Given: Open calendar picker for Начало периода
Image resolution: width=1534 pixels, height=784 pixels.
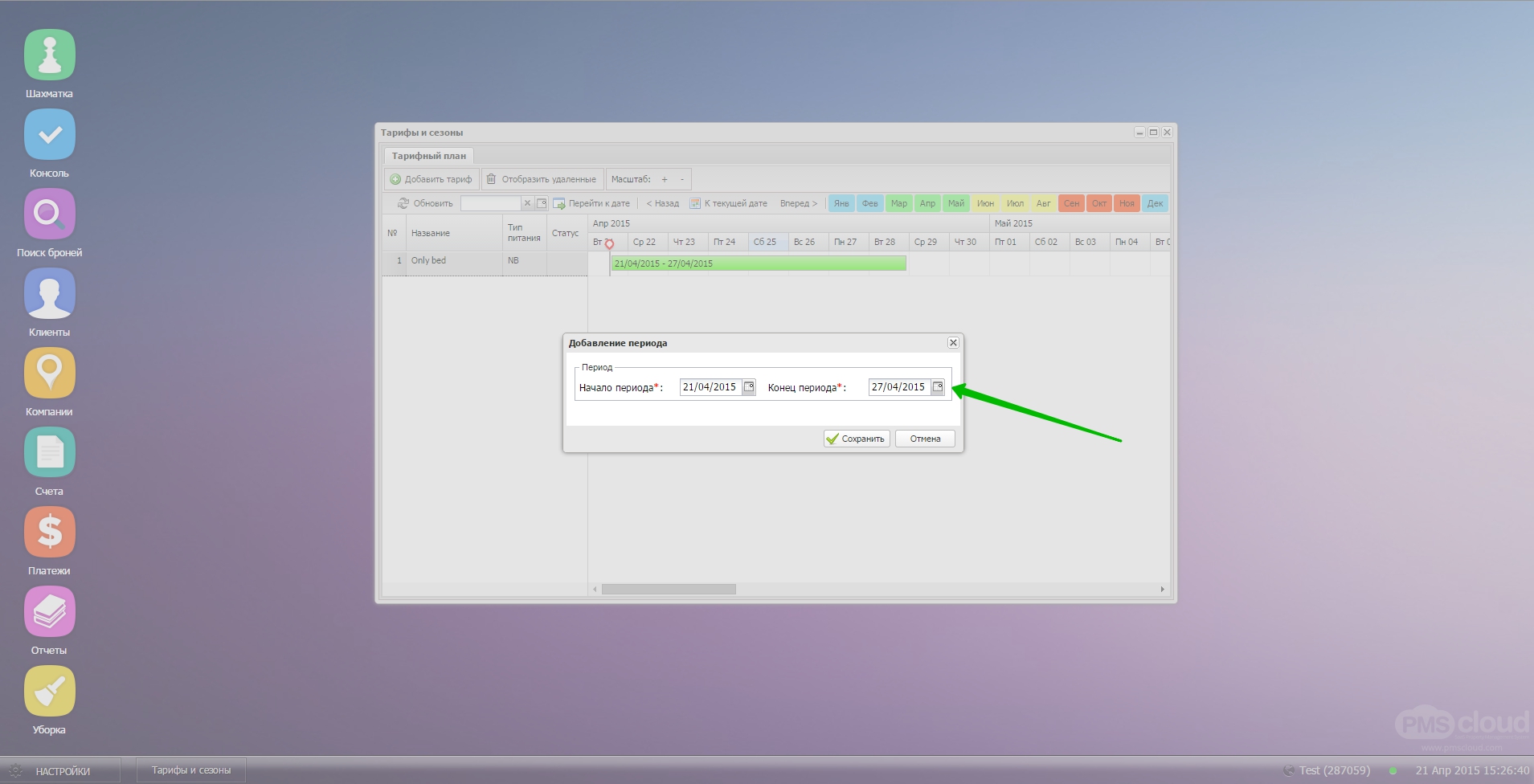Looking at the screenshot, I should click(749, 387).
